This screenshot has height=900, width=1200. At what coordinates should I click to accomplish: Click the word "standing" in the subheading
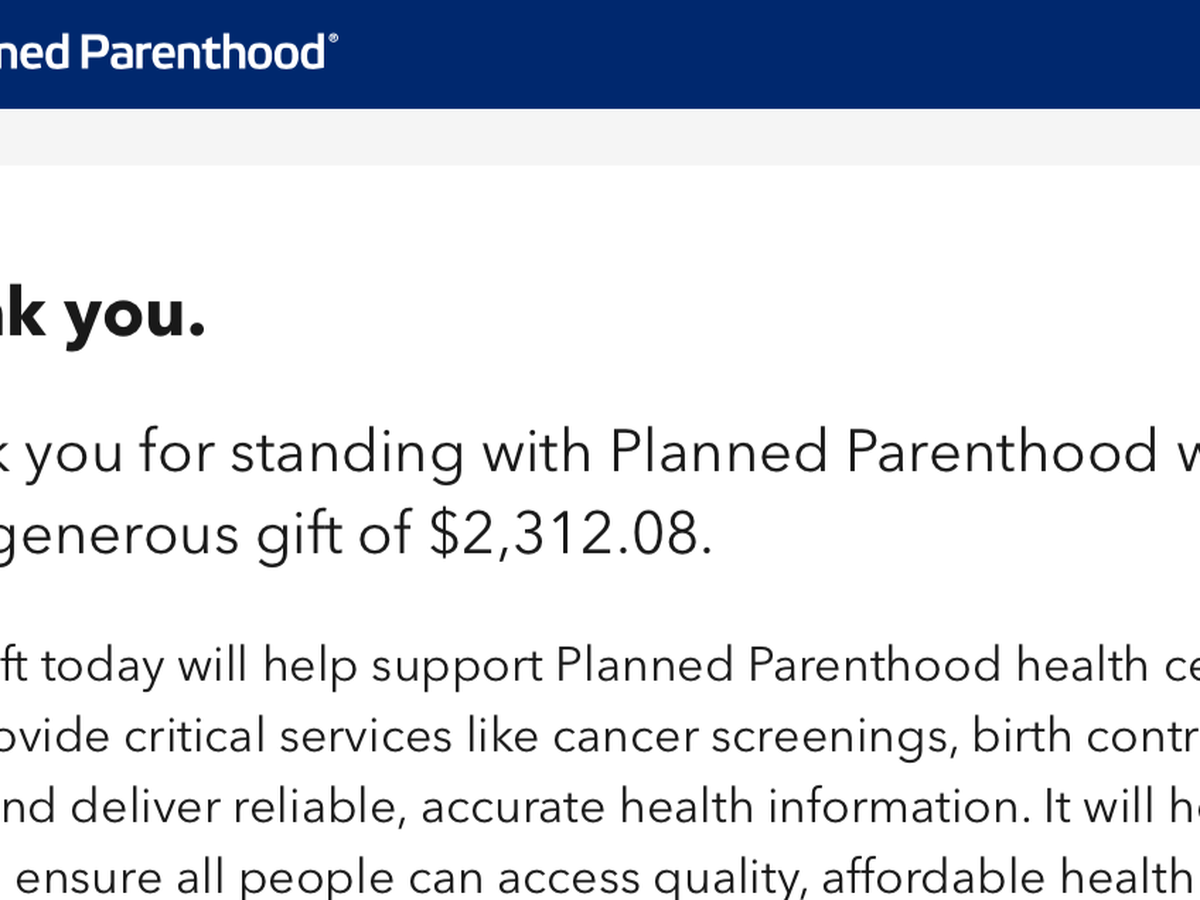tap(347, 452)
